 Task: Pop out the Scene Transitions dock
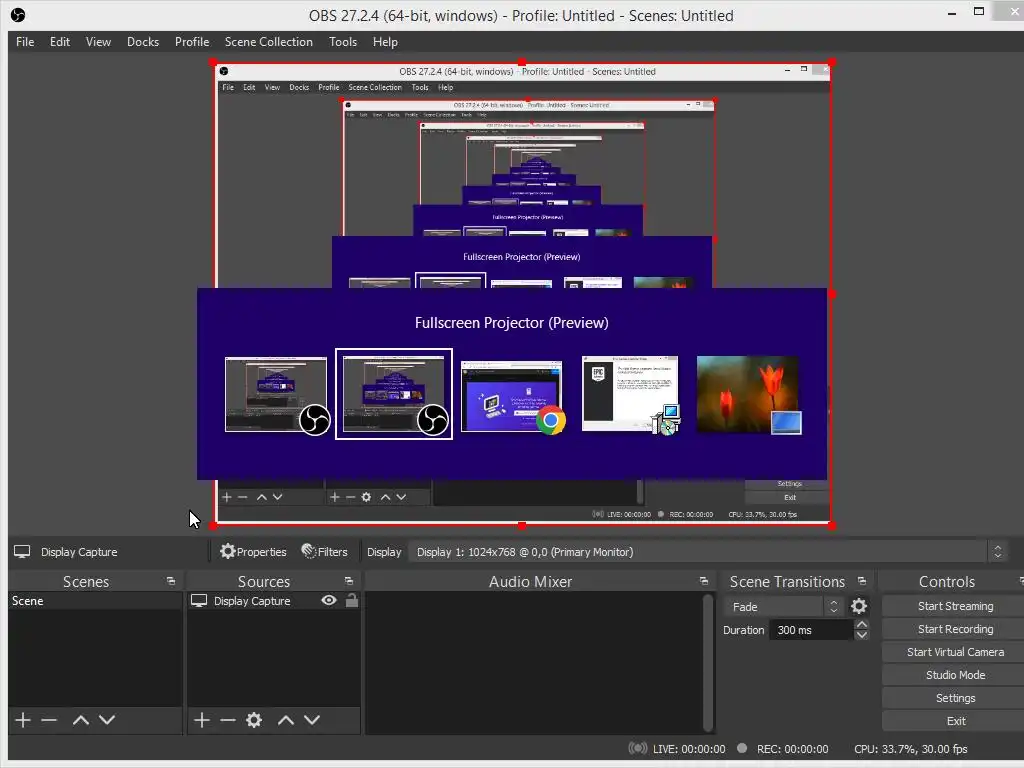click(x=862, y=581)
